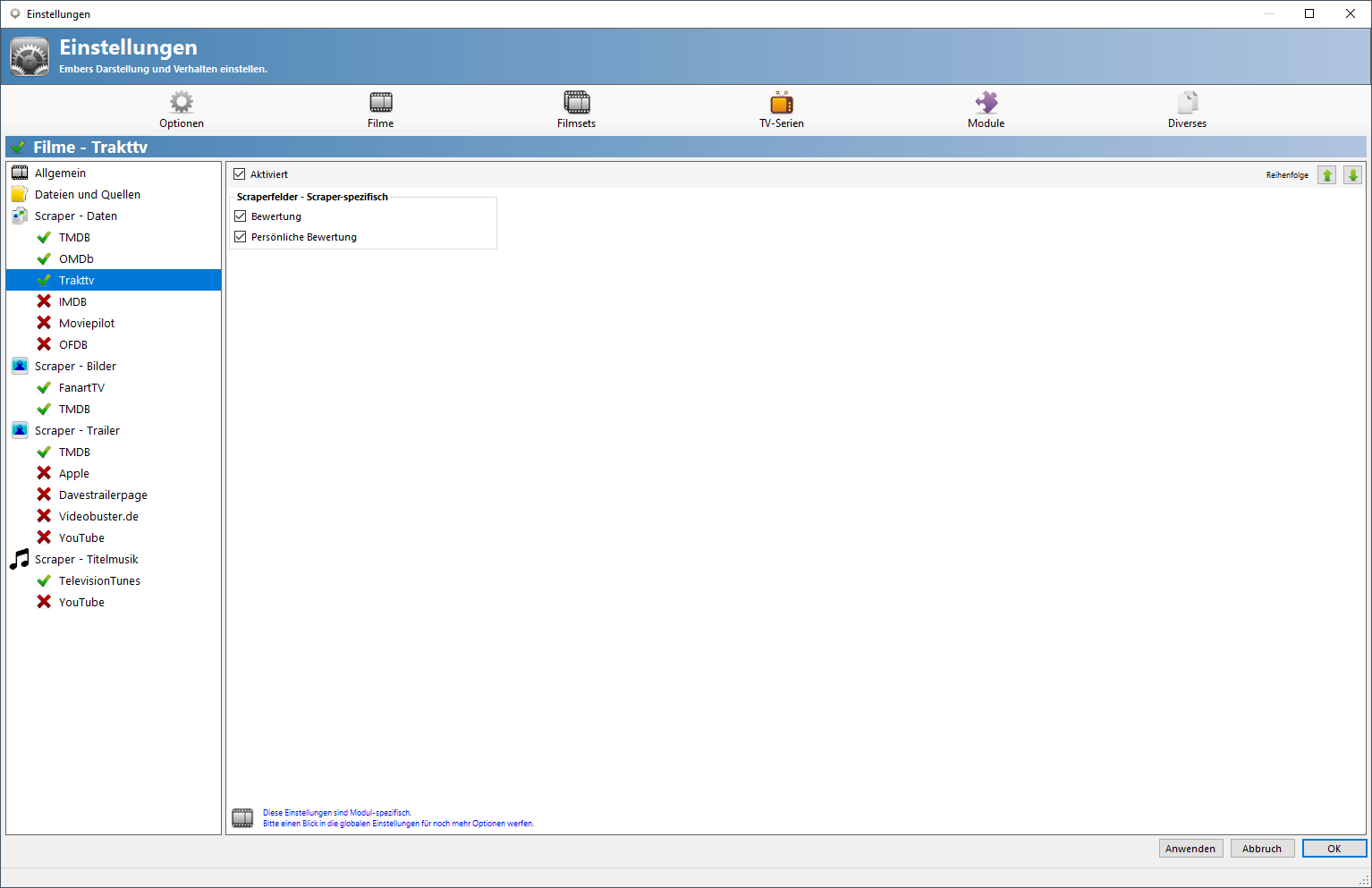Click the music note icon of Scraper - Titelmusik
This screenshot has height=888, width=1372.
tap(20, 559)
